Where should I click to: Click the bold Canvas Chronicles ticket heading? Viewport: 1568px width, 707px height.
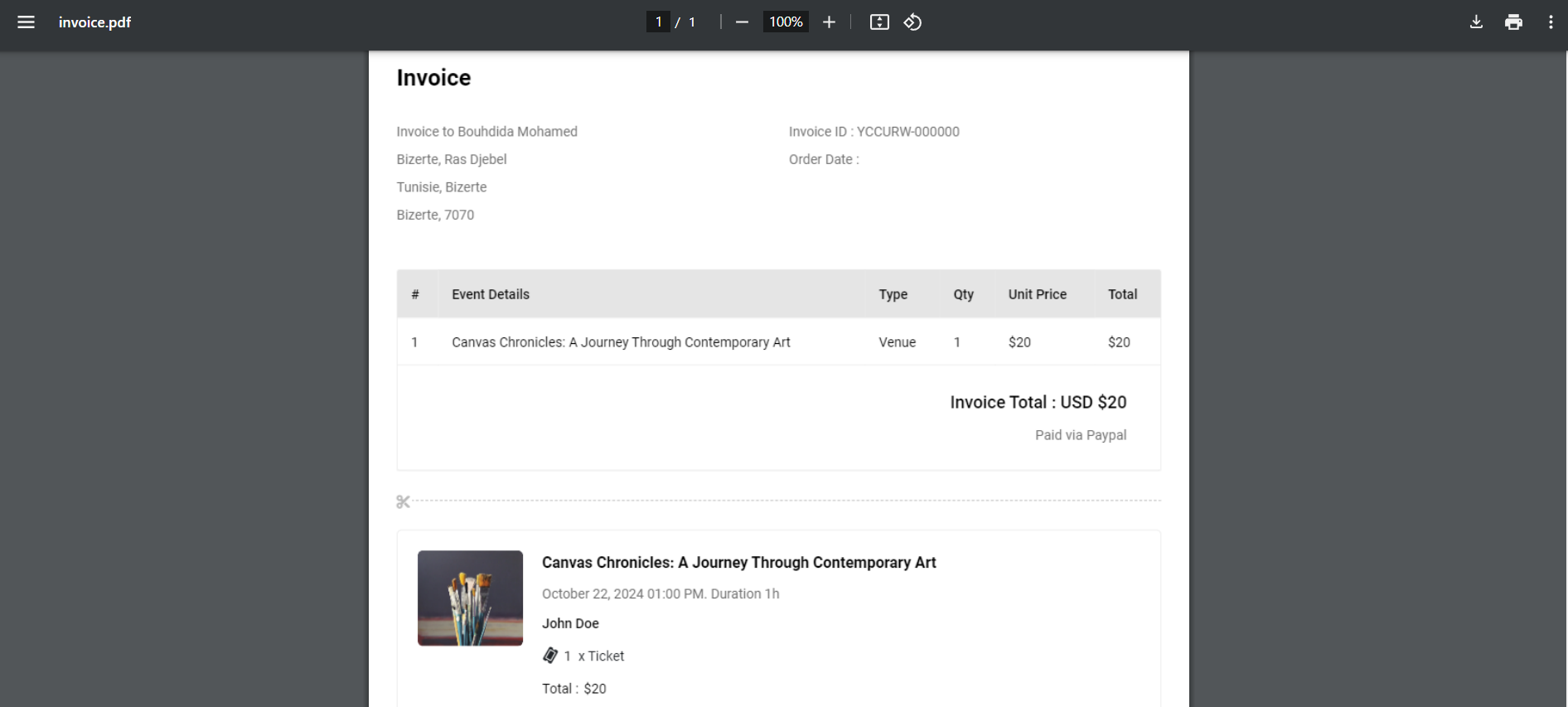738,562
